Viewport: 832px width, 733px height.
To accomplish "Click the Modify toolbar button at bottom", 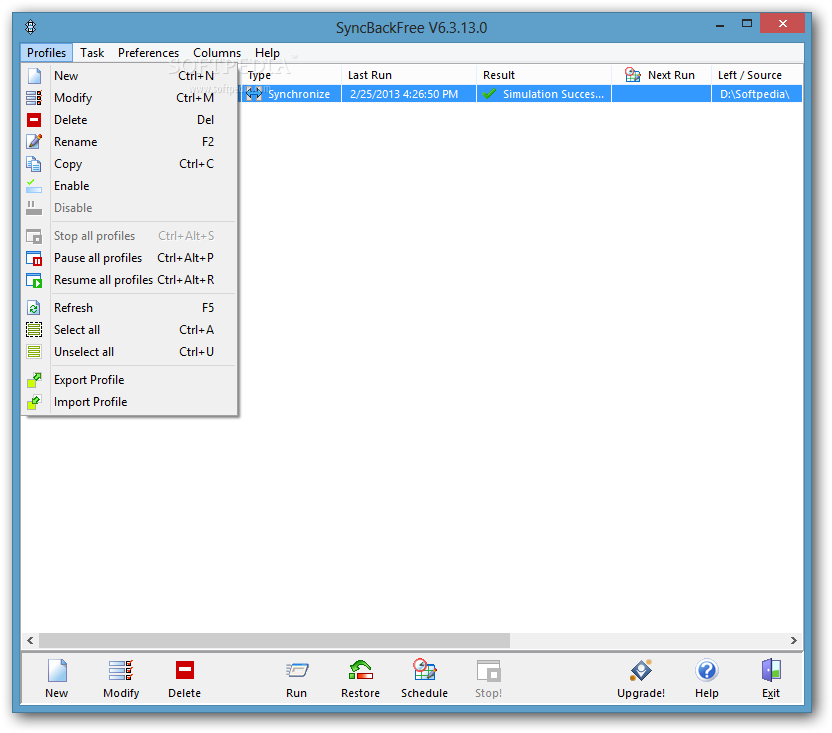I will tap(121, 678).
